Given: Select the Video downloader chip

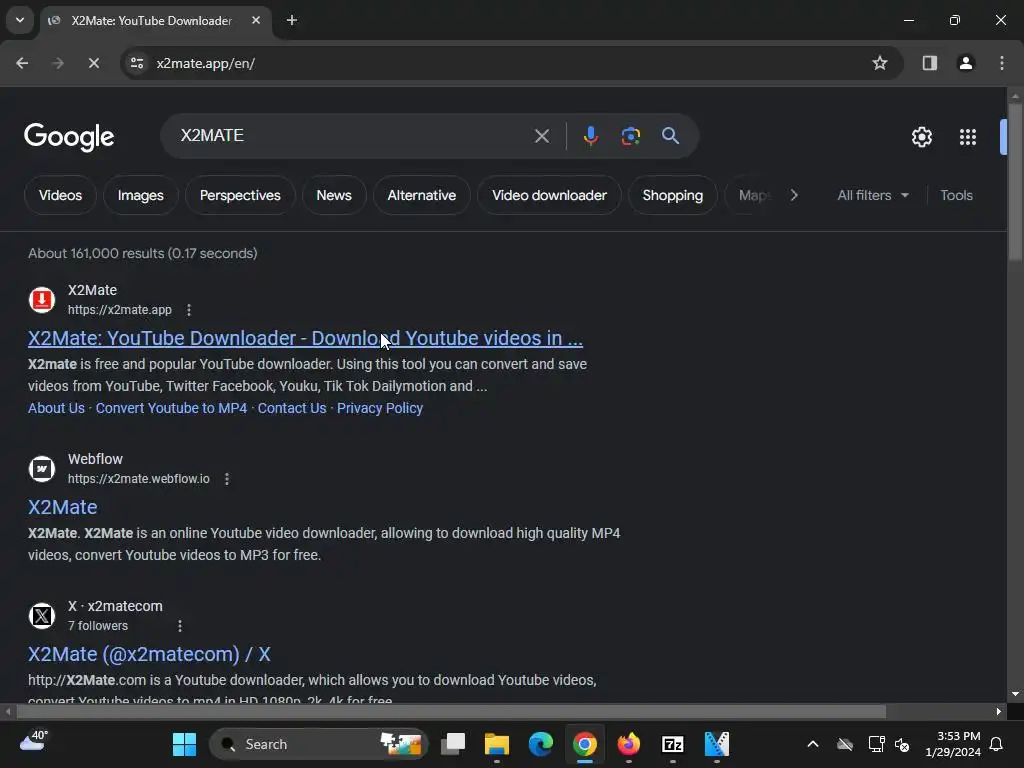Looking at the screenshot, I should click(549, 195).
